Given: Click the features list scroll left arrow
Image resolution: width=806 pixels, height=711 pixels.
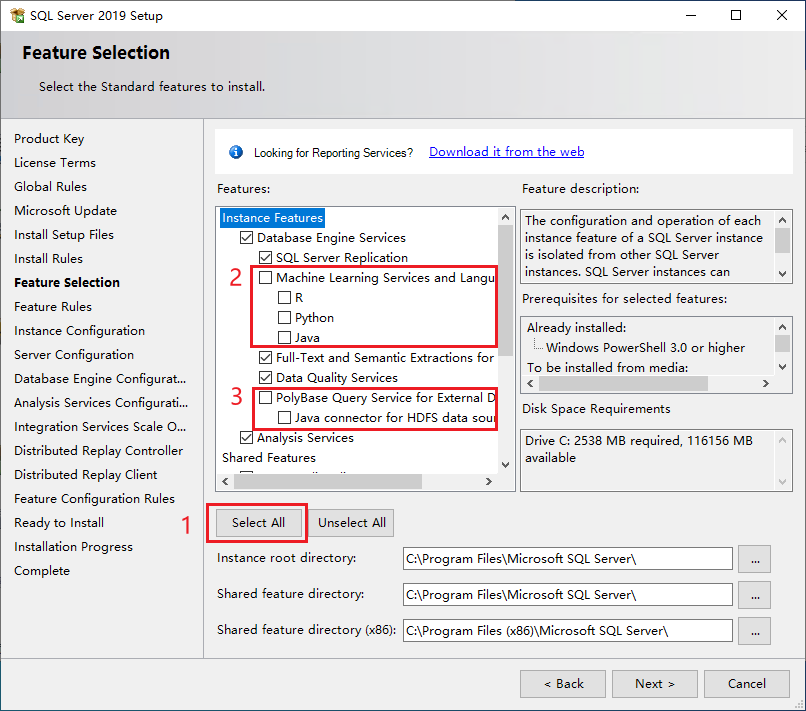Looking at the screenshot, I should (225, 482).
